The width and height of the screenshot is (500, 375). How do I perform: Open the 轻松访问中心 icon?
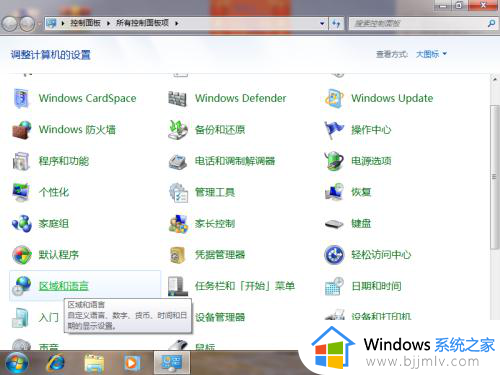click(x=334, y=255)
